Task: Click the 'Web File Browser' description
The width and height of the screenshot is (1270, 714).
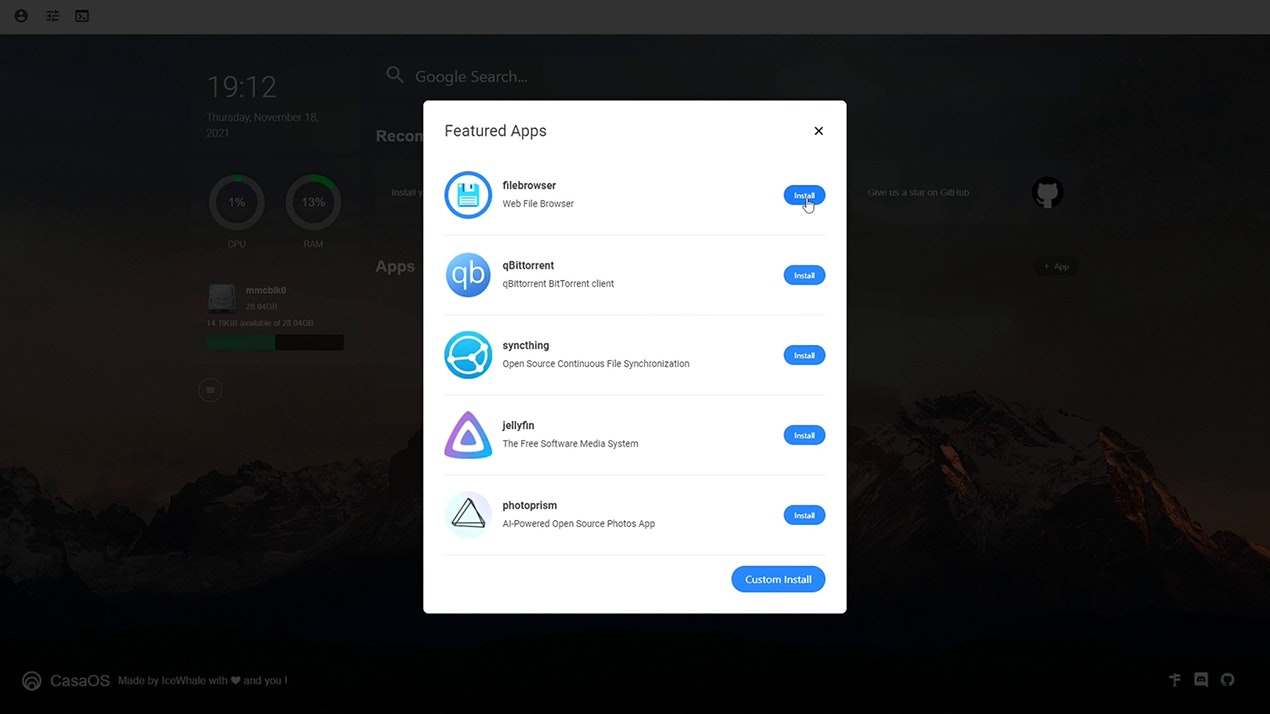Action: pyautogui.click(x=538, y=204)
